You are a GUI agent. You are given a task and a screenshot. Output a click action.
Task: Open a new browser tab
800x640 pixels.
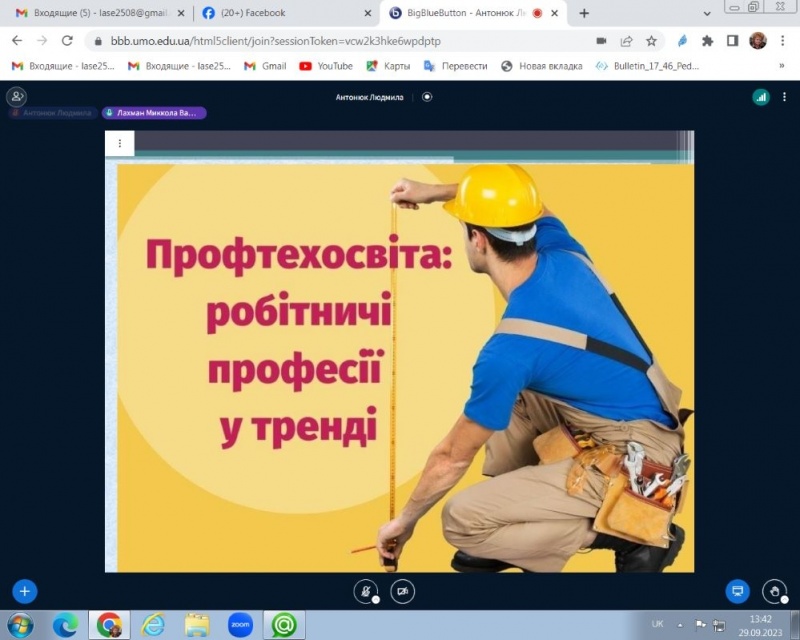tap(584, 13)
